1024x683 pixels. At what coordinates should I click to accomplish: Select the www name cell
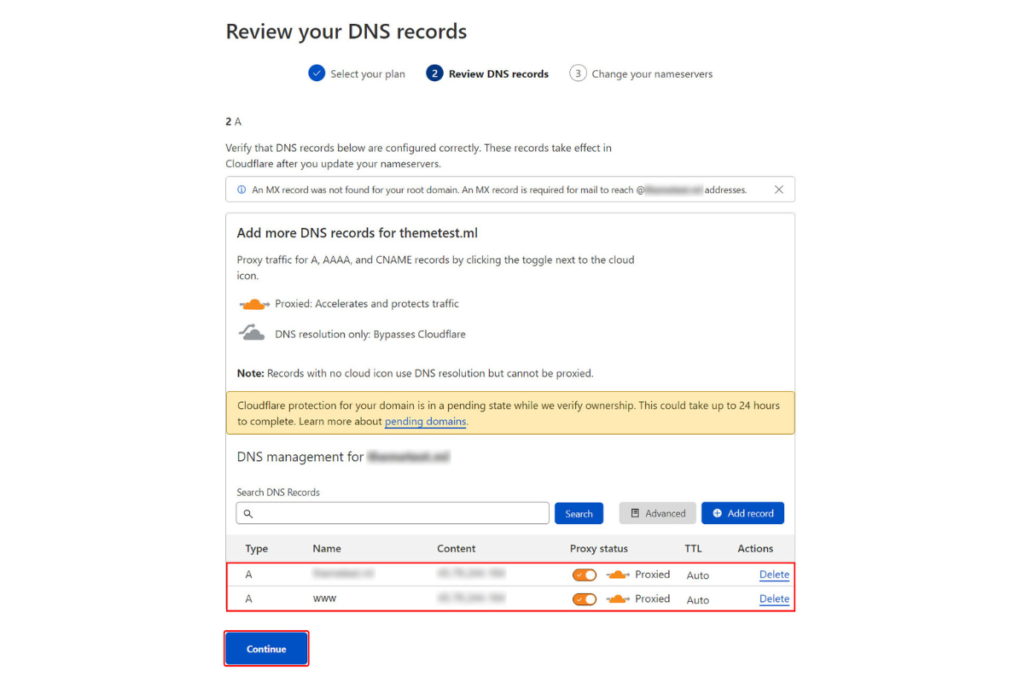[325, 599]
